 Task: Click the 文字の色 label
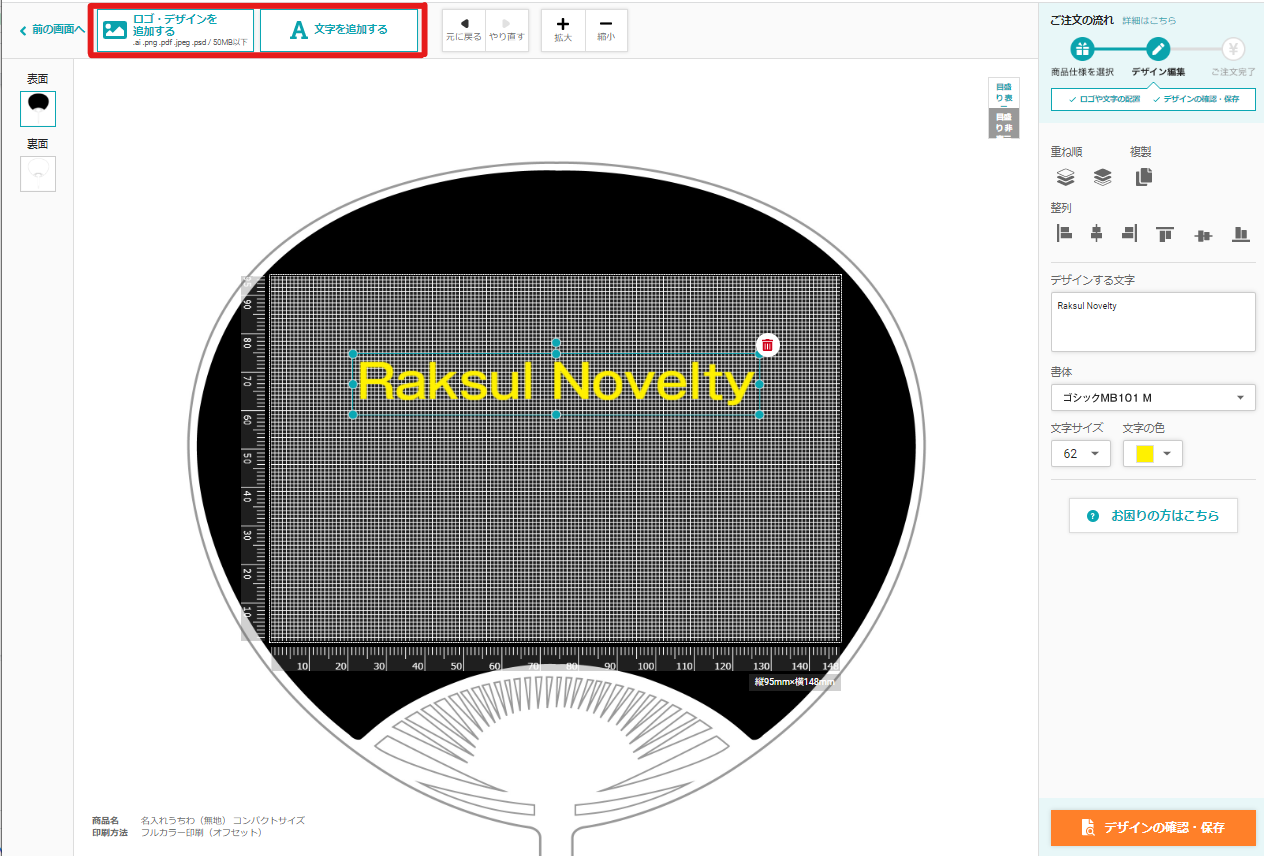pos(1144,428)
